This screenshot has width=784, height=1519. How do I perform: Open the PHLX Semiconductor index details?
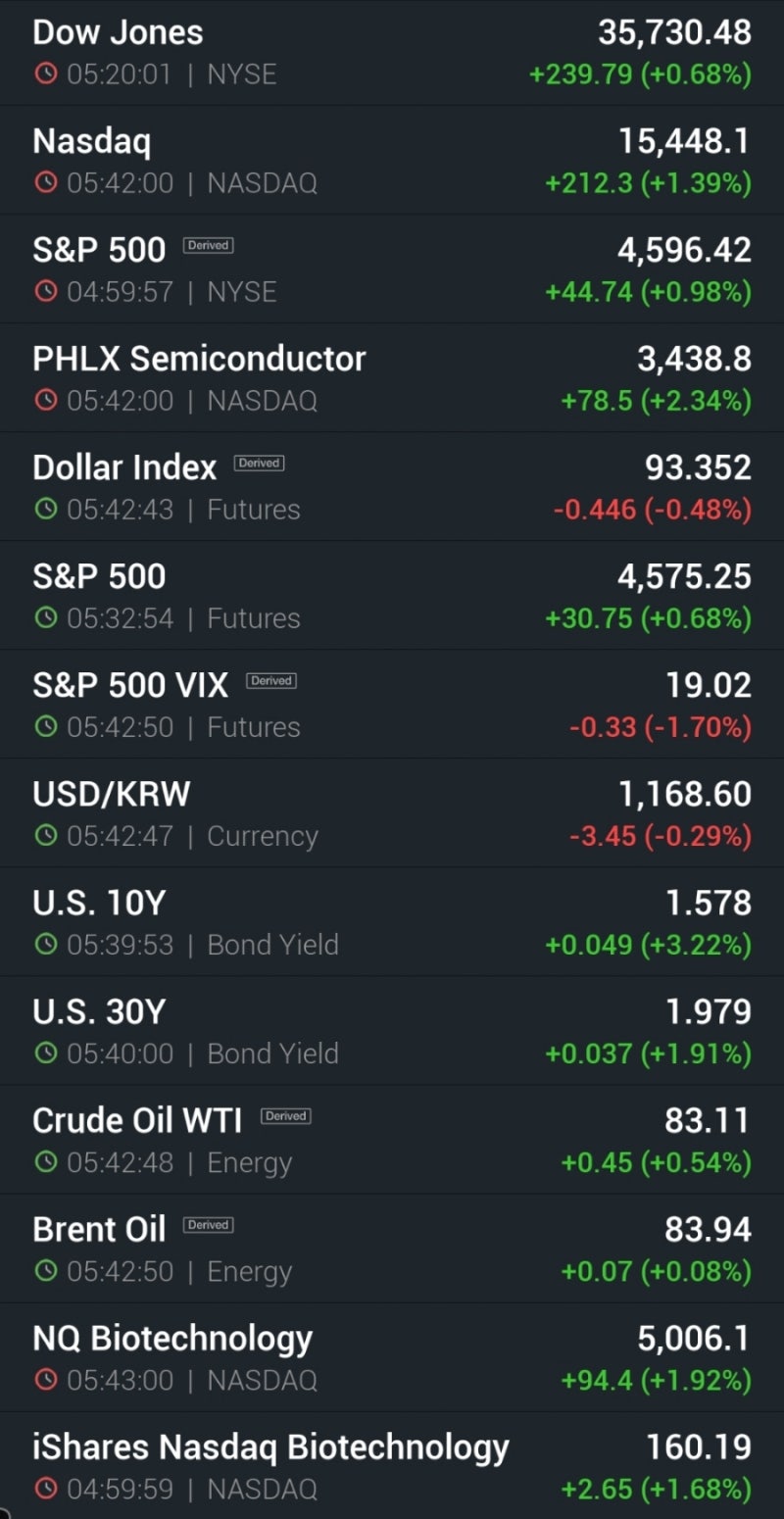click(x=199, y=359)
